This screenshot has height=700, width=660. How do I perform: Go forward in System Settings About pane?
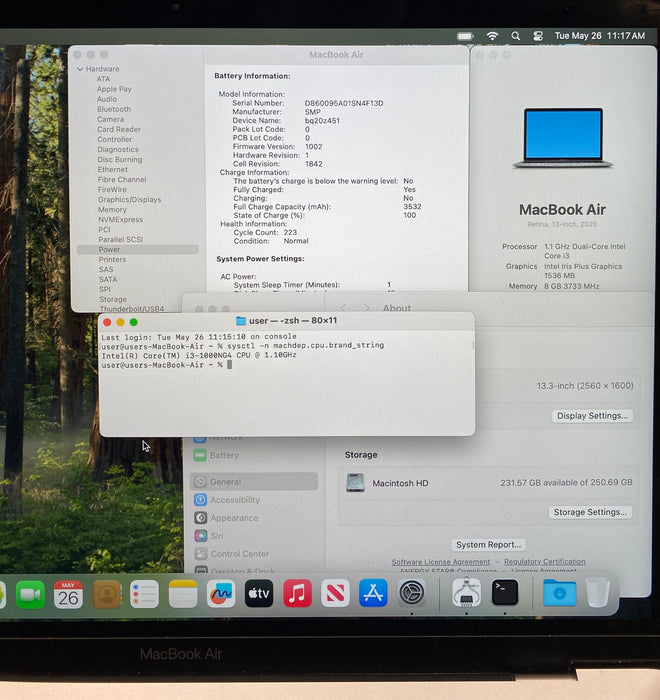367,308
